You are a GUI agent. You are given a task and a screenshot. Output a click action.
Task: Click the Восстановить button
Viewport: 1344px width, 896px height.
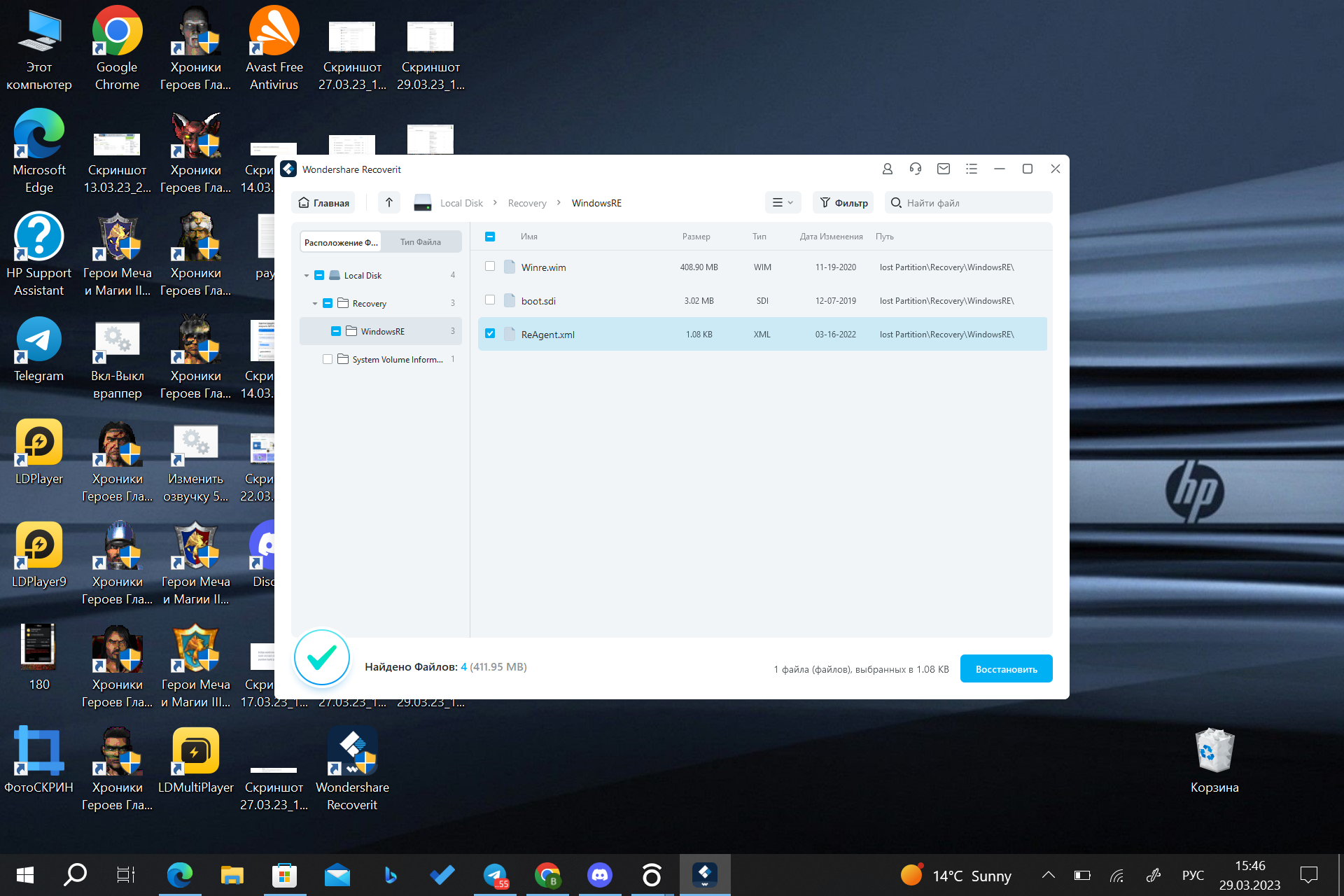click(1006, 668)
